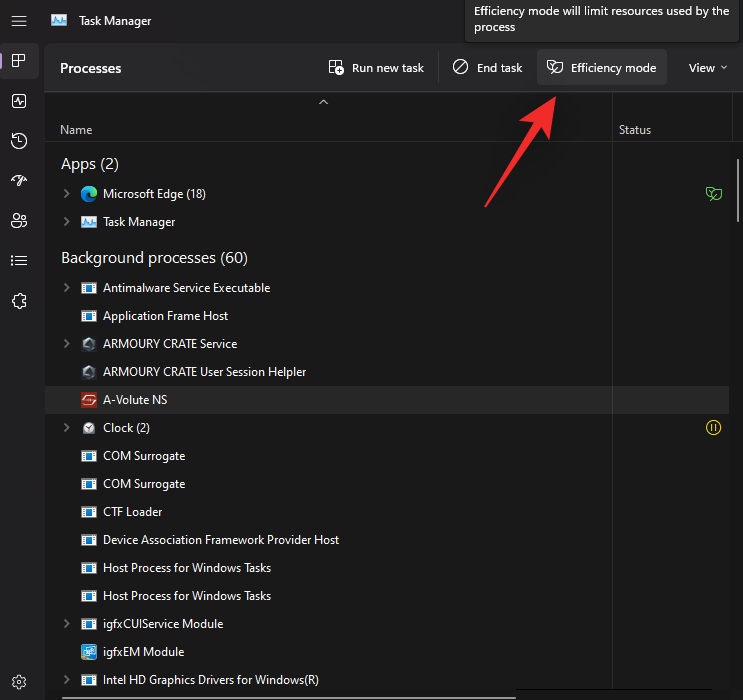Screen dimensions: 743x700
Task: Open the hamburger navigation menu
Action: tap(19, 20)
